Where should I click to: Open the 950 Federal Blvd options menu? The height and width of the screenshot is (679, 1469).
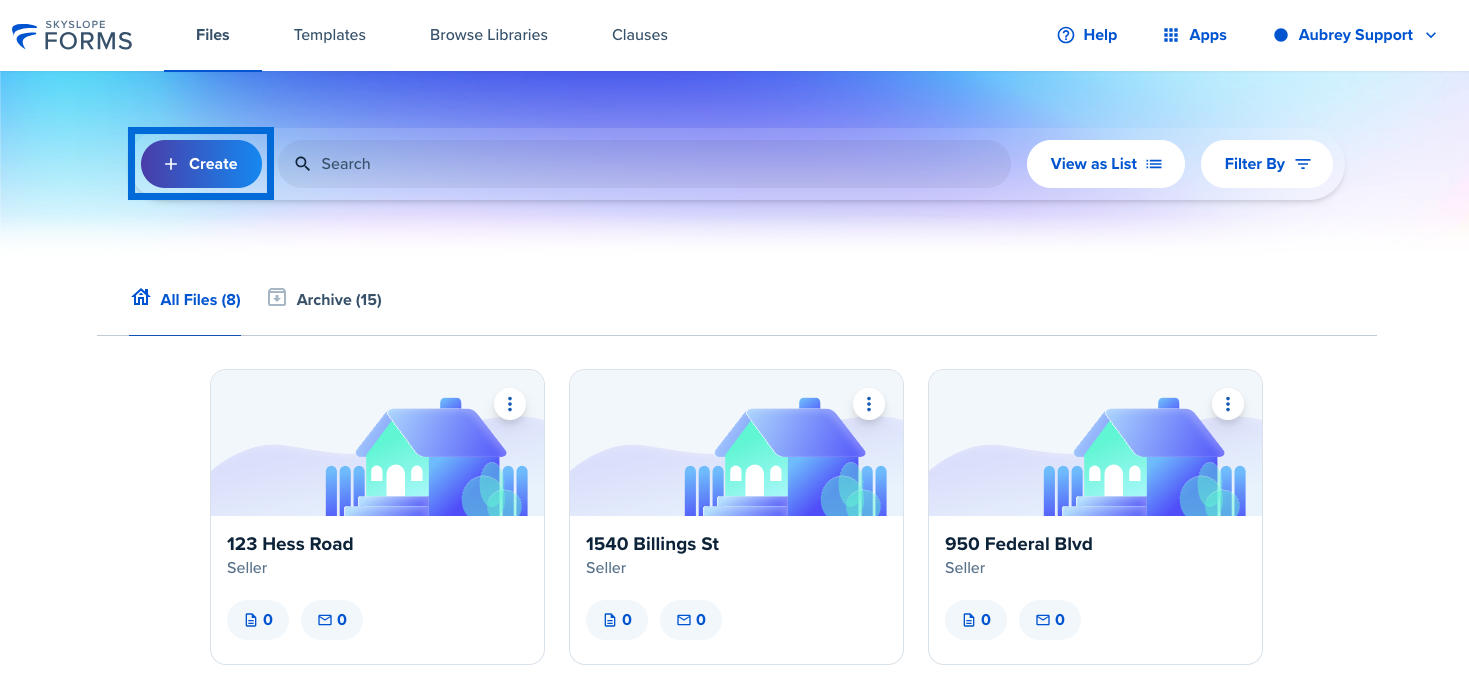[1228, 404]
